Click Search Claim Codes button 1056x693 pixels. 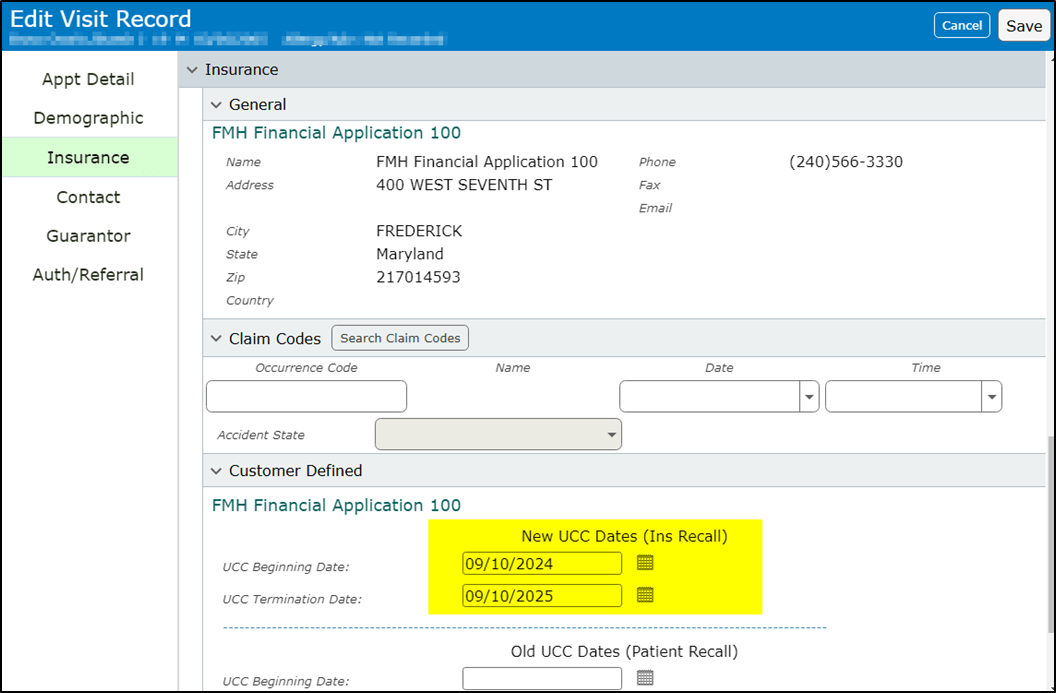tap(400, 338)
